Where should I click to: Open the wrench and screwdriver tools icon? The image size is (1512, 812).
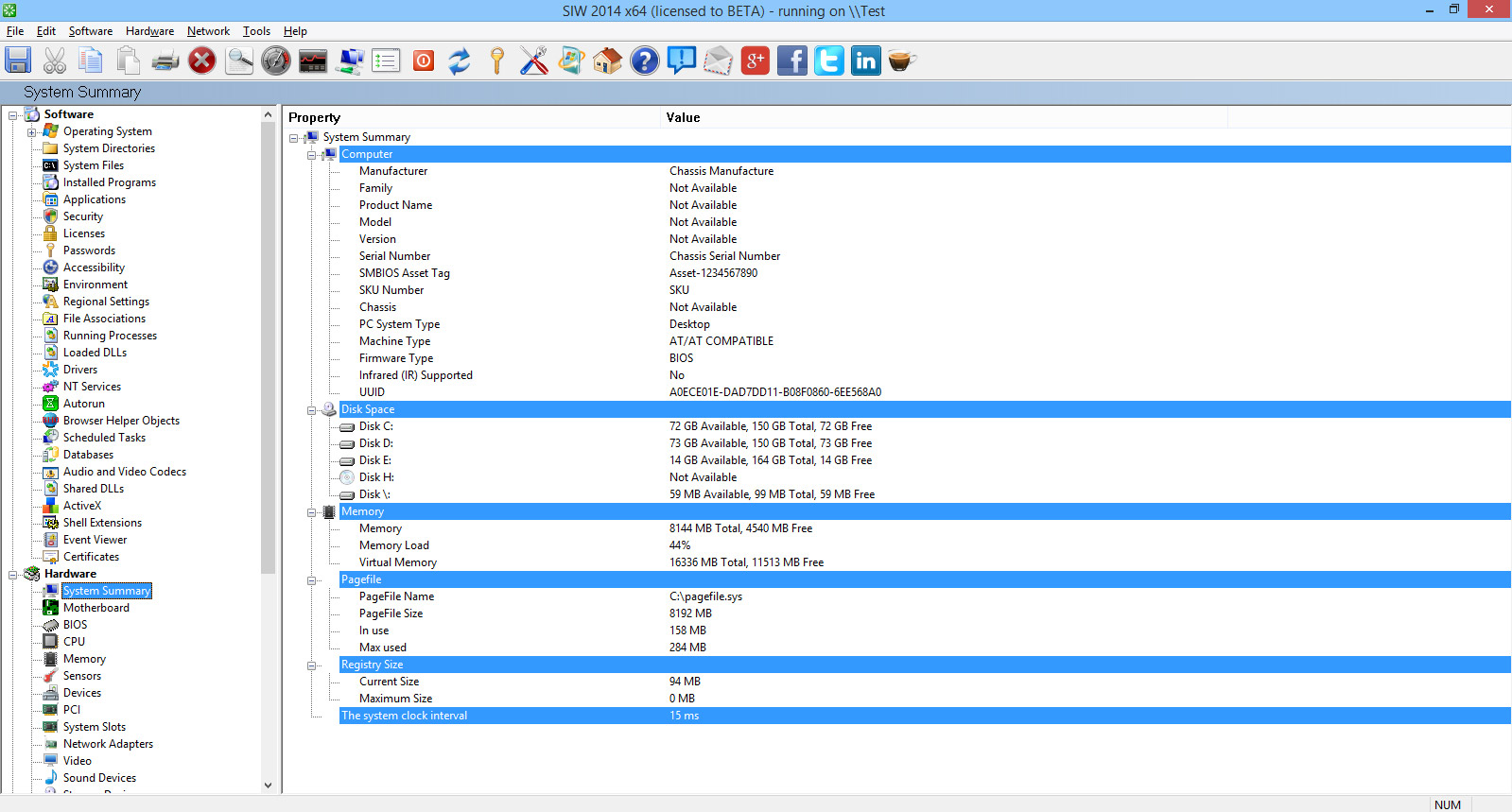click(533, 60)
